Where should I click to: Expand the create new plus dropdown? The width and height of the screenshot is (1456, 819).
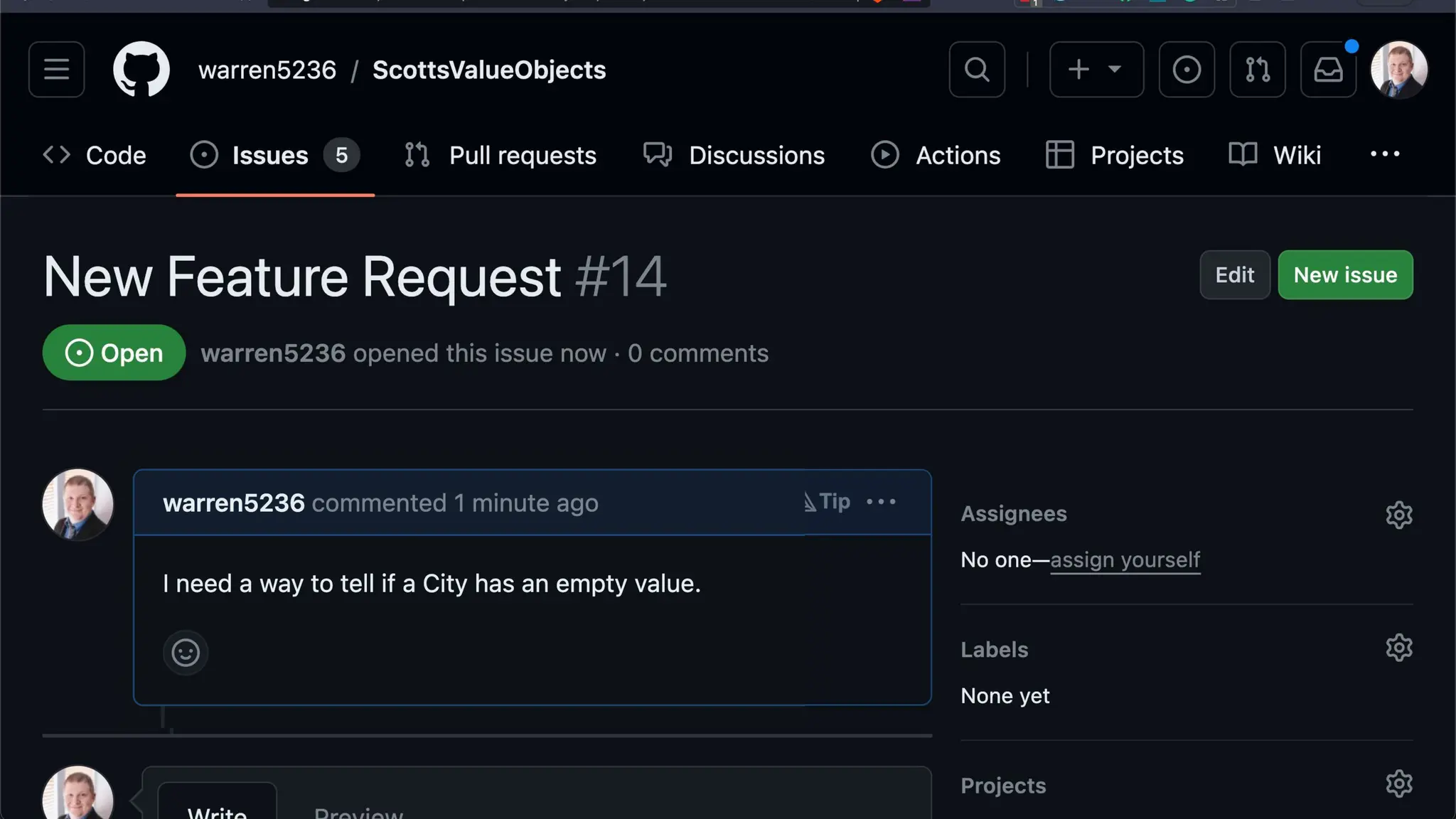point(1096,70)
